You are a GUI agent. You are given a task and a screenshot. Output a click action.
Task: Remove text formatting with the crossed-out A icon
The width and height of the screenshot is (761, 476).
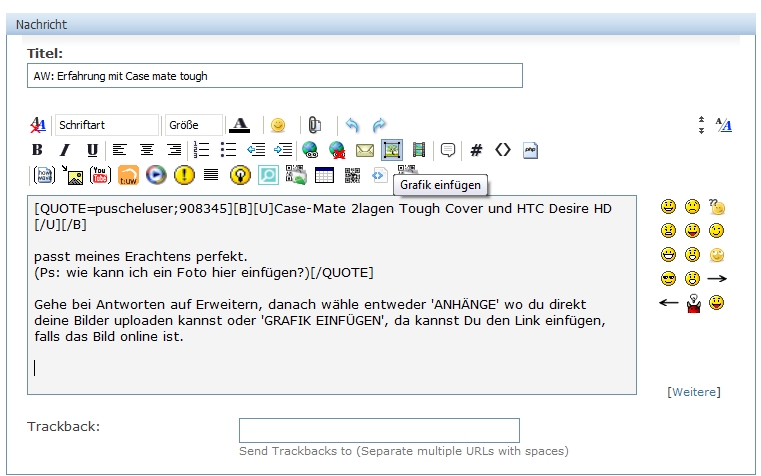pos(37,125)
